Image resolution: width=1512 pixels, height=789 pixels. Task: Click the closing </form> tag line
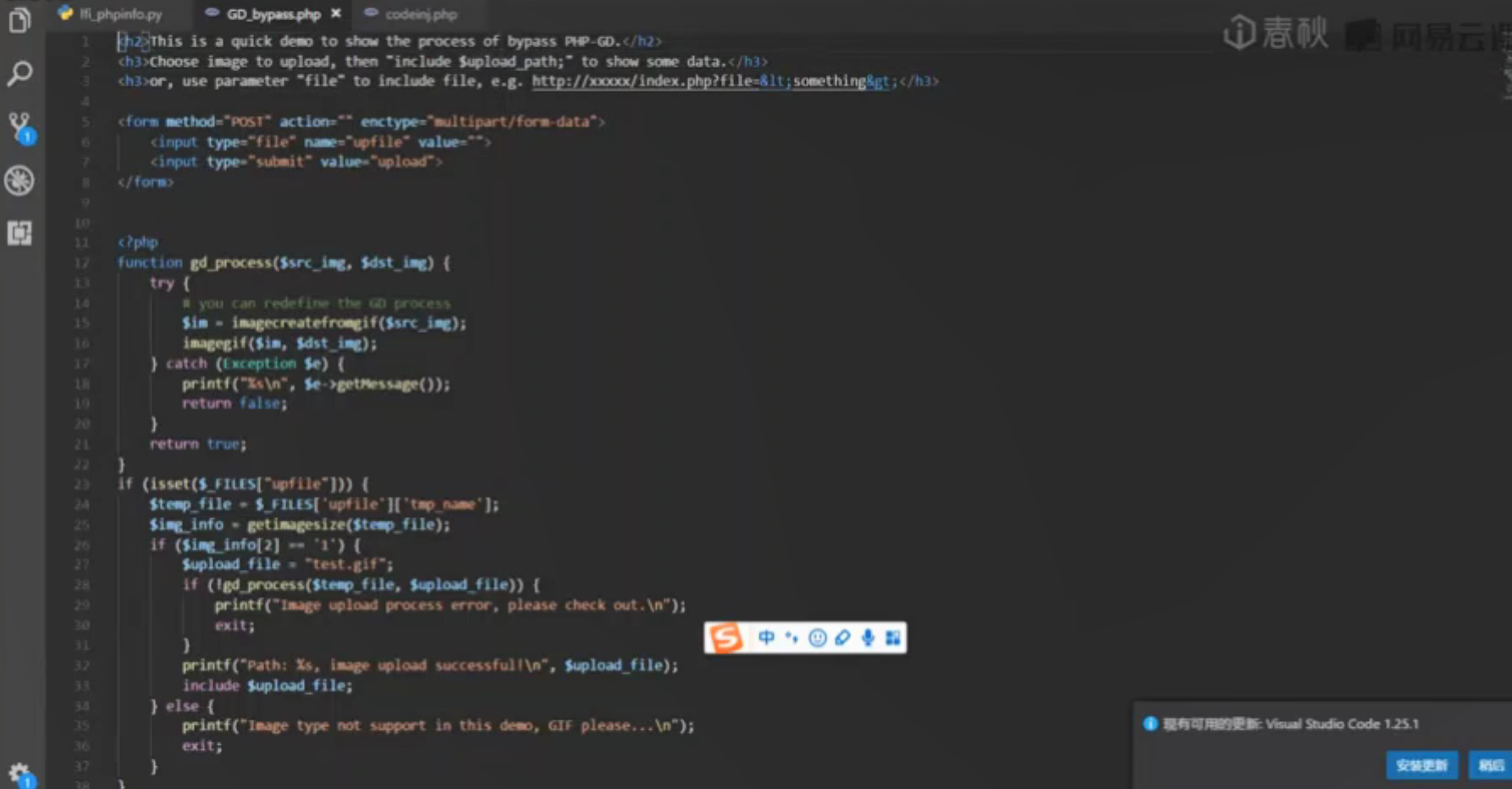[146, 182]
